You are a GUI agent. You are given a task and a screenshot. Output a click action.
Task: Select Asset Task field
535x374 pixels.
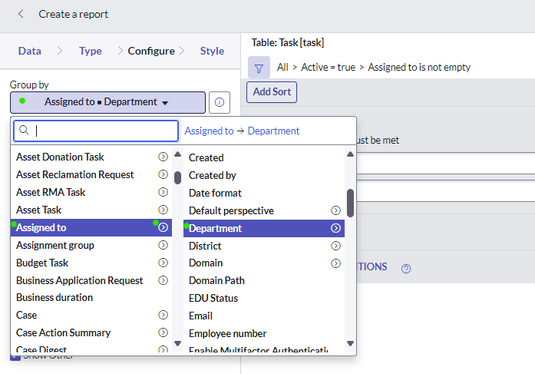pyautogui.click(x=39, y=210)
